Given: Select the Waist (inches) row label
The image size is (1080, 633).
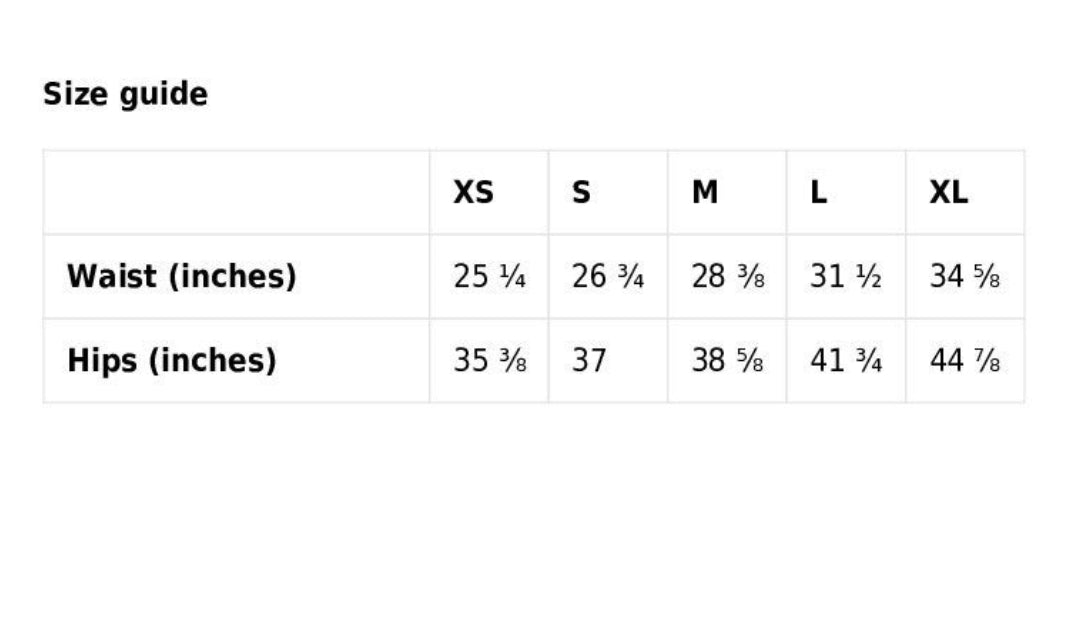Looking at the screenshot, I should coord(181,276).
